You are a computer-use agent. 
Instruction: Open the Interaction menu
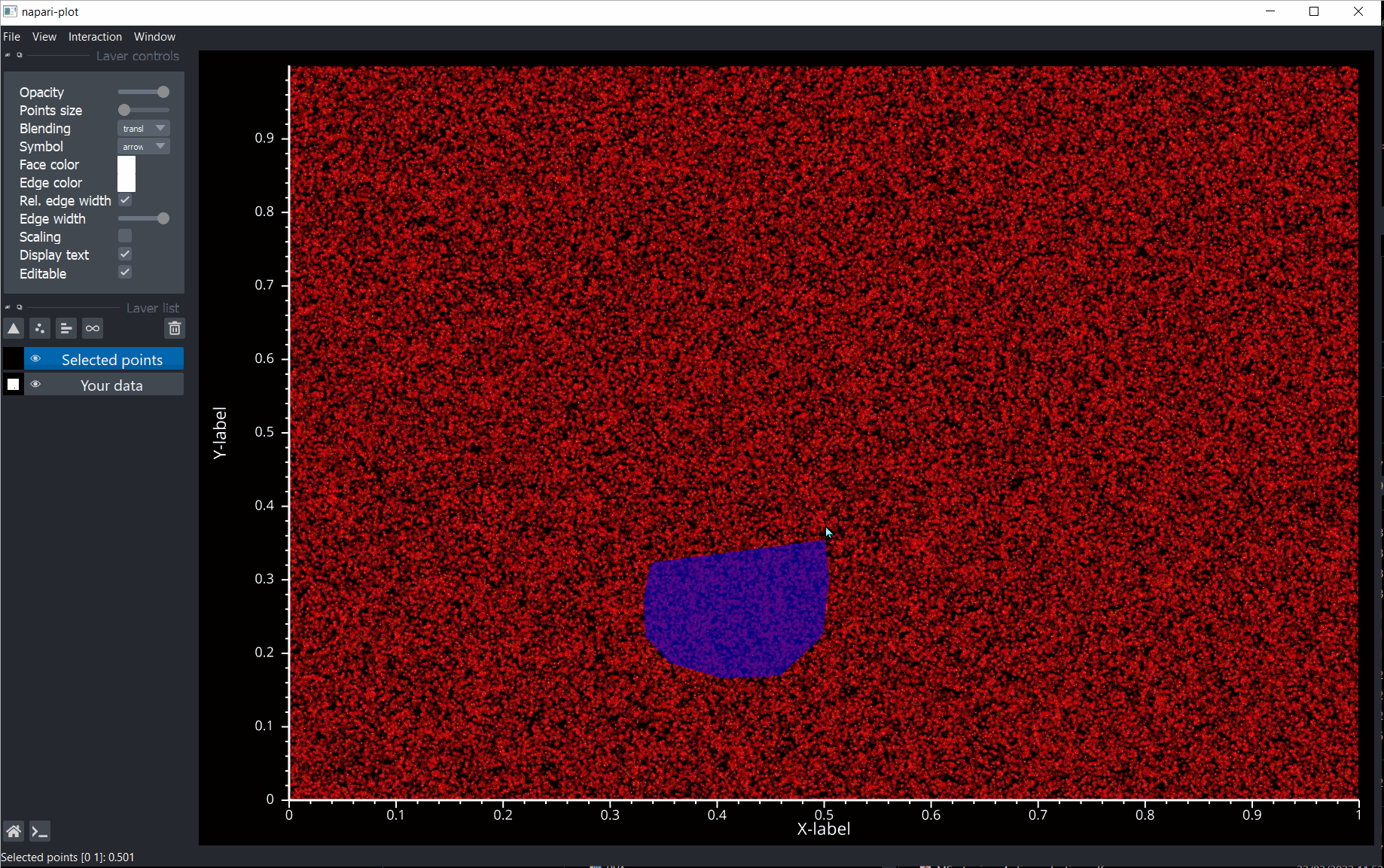(95, 37)
